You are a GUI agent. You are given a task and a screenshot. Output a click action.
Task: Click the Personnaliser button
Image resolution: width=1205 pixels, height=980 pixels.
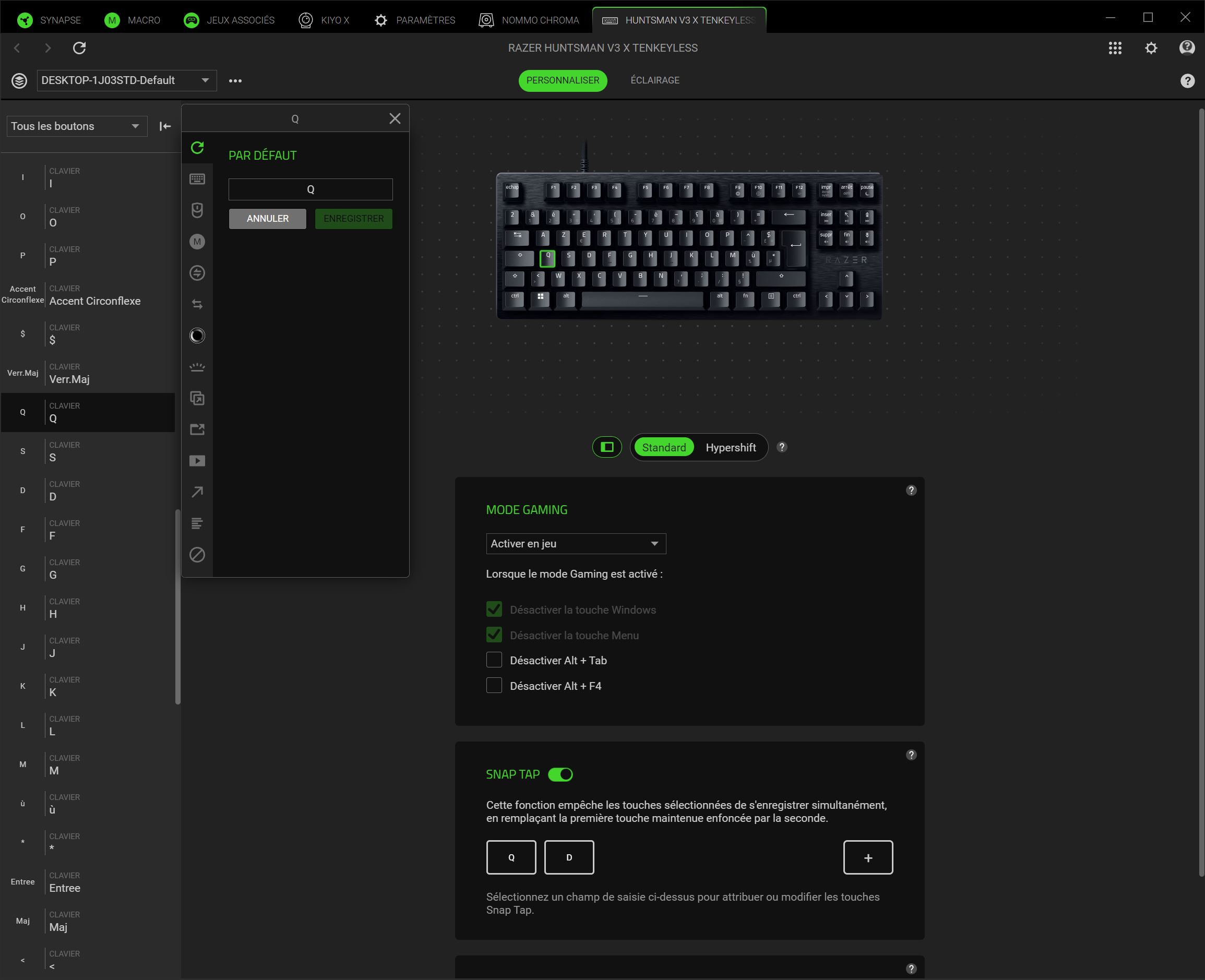coord(563,80)
